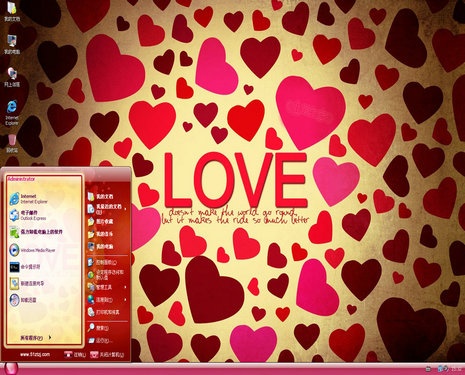The height and width of the screenshot is (375, 465).
Task: Click keyboard language icon in system tray
Action: [429, 369]
